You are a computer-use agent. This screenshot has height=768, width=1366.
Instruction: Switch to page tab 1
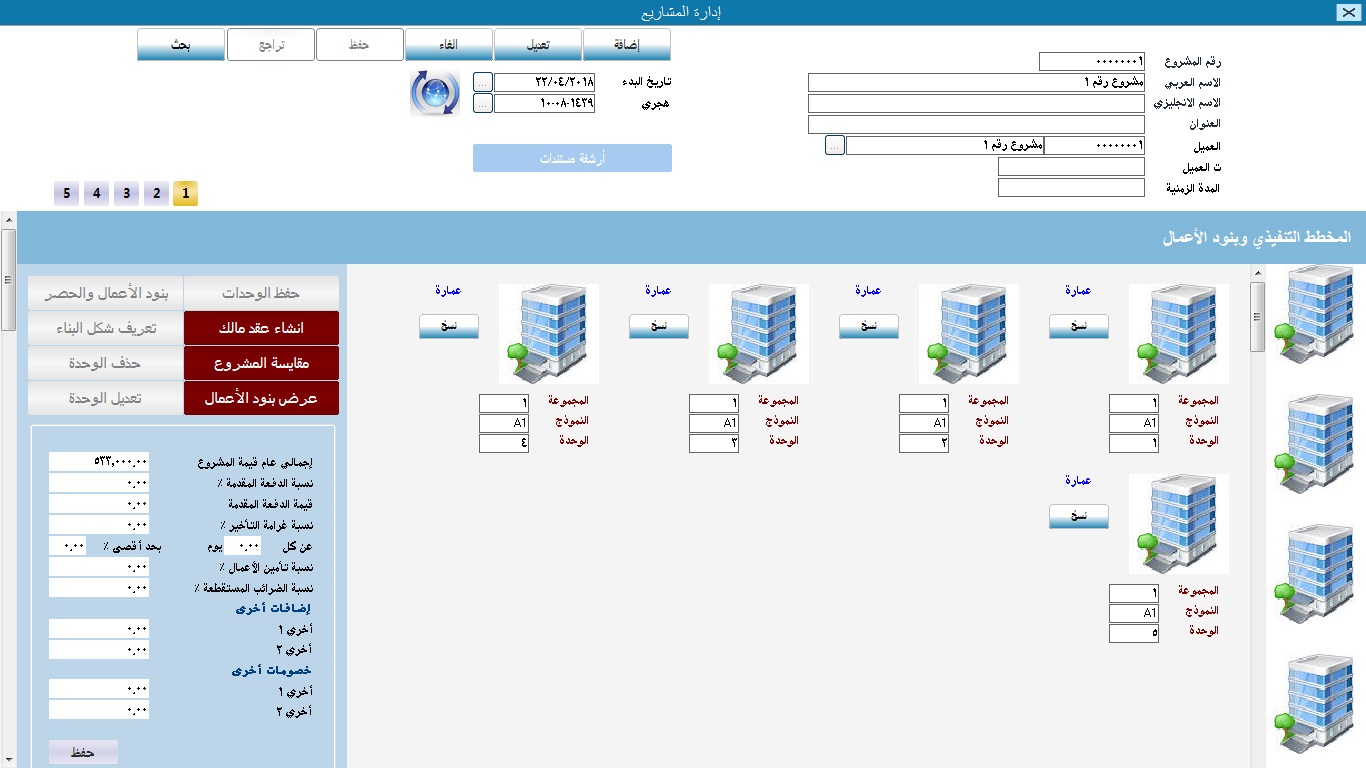pos(185,193)
